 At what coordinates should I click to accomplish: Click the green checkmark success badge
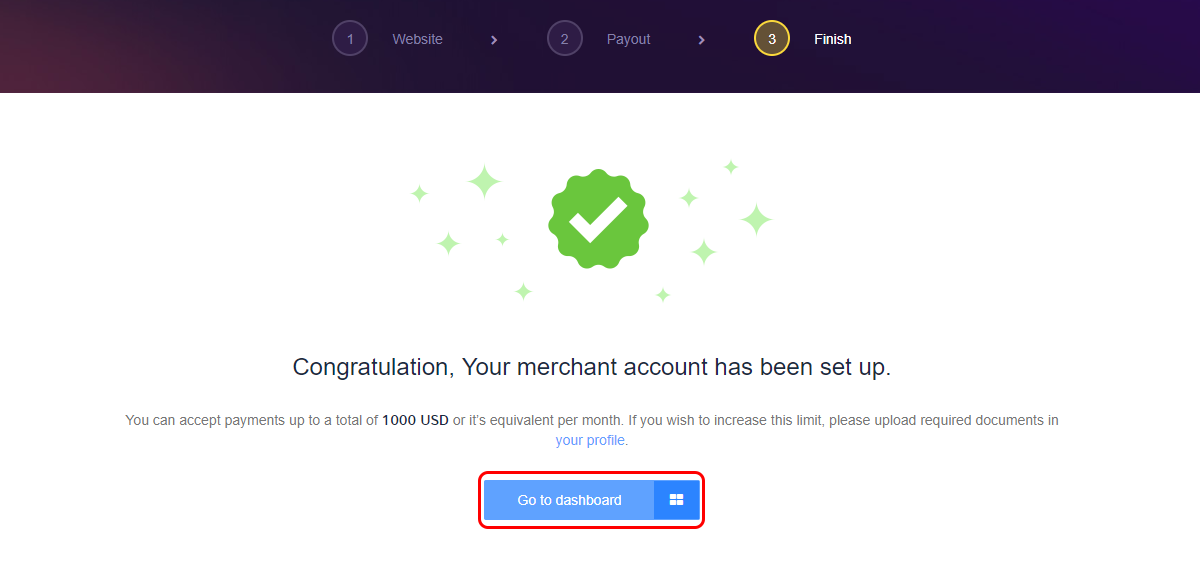(x=598, y=218)
